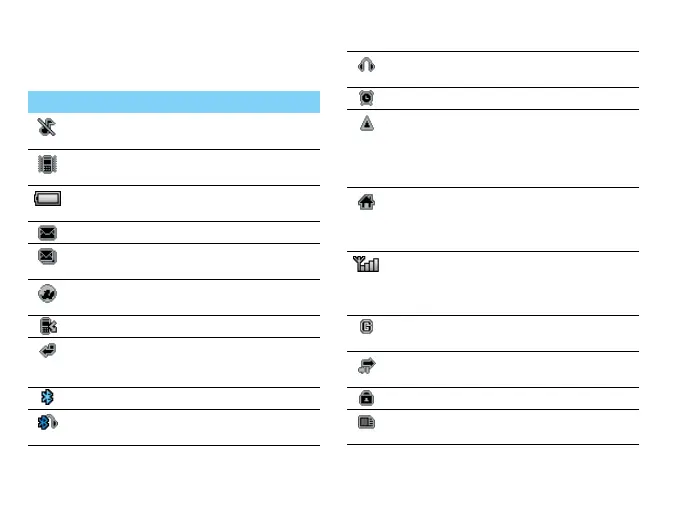
Task: Click the memory card icon
Action: tap(366, 422)
